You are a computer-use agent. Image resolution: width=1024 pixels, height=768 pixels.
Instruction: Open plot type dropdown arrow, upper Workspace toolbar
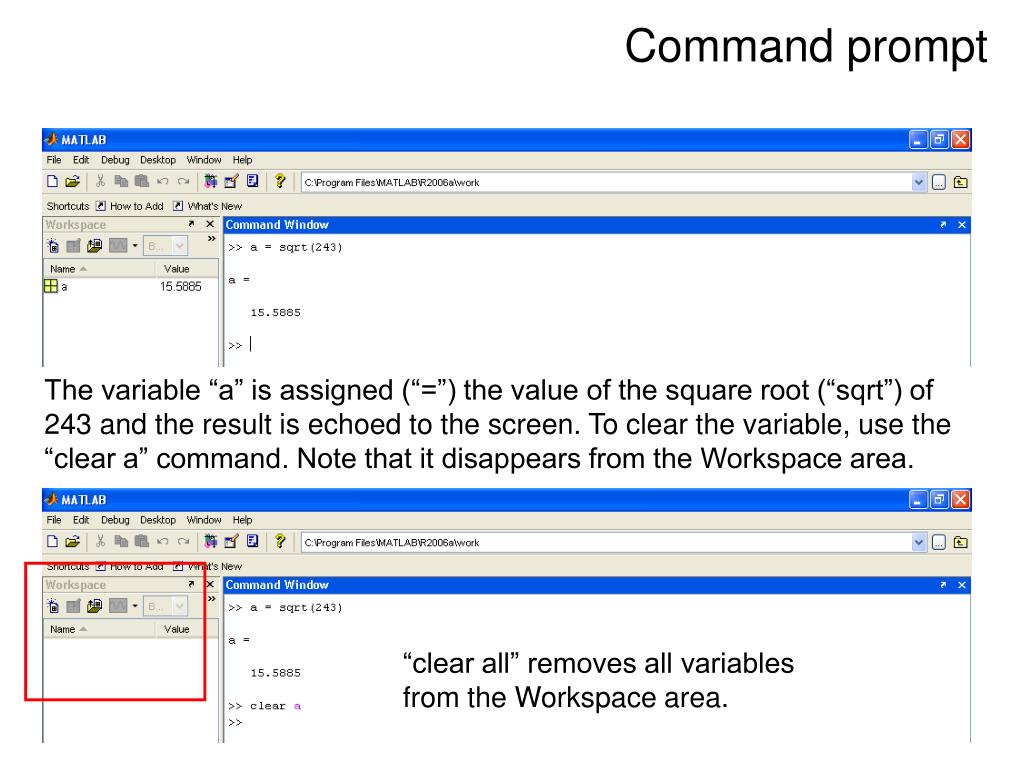(x=135, y=246)
